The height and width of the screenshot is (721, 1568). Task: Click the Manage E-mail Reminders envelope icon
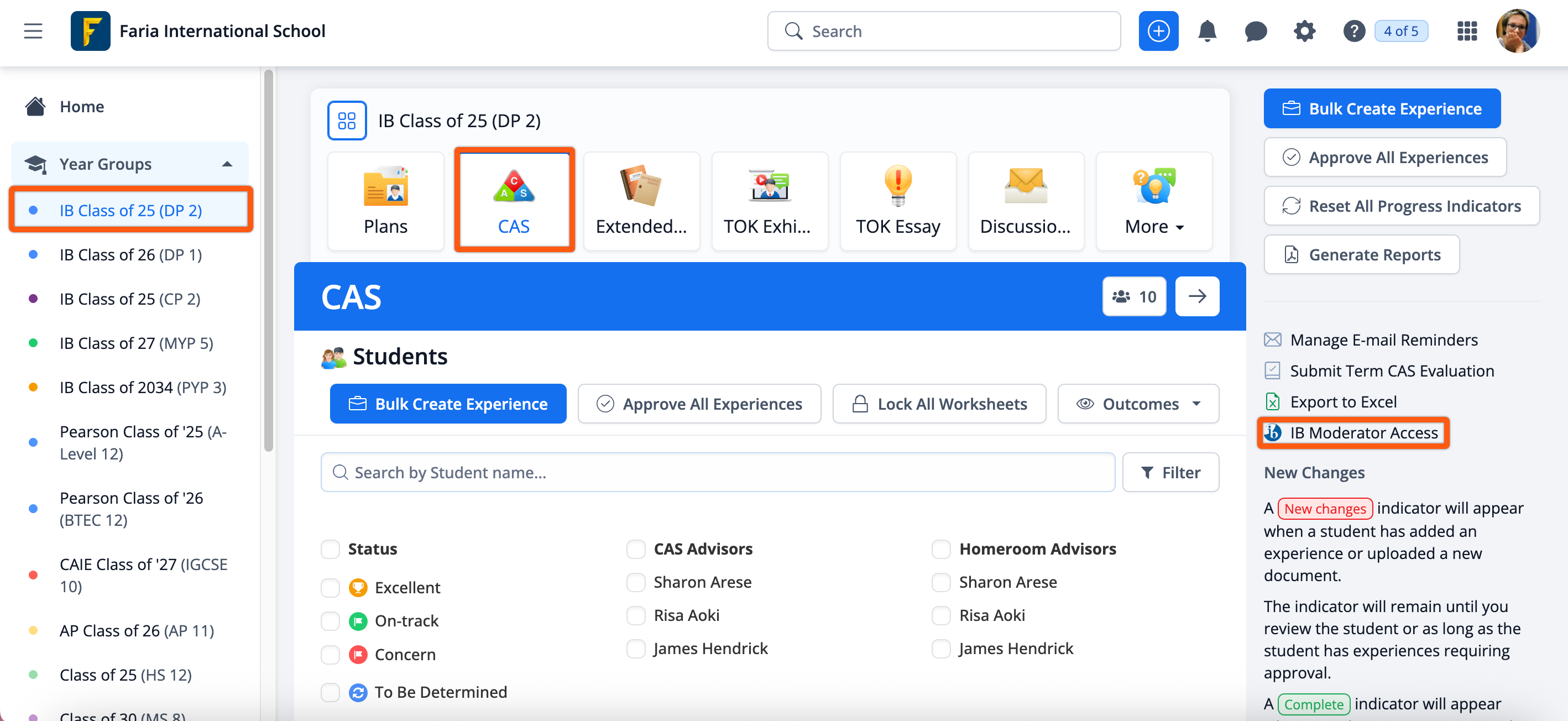tap(1272, 340)
